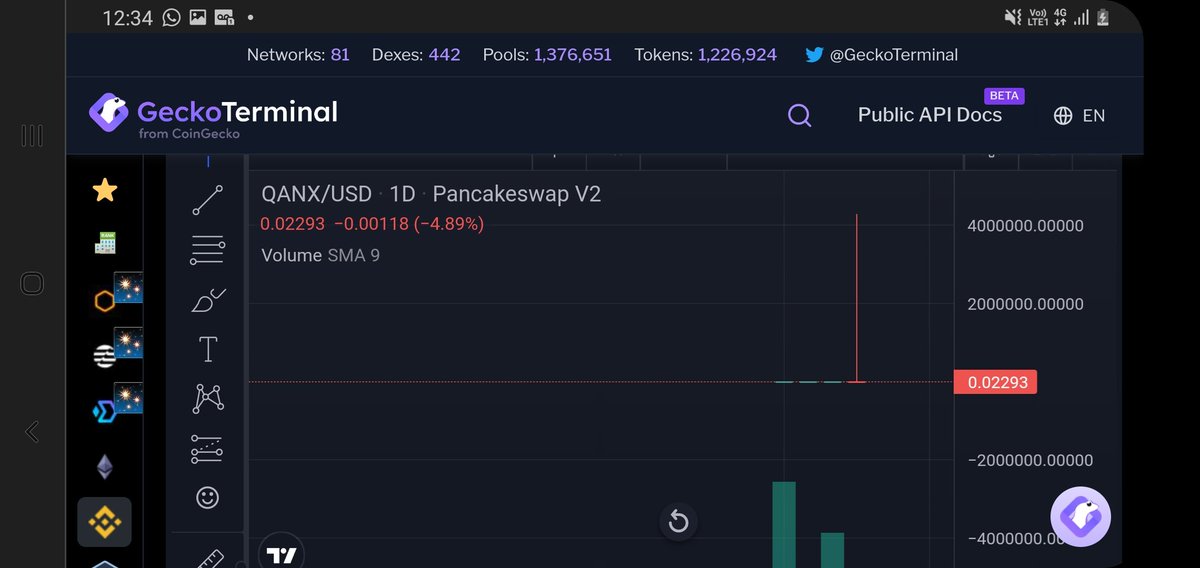Select the highlighted BNB Chain network icon
1200x568 pixels.
point(104,521)
